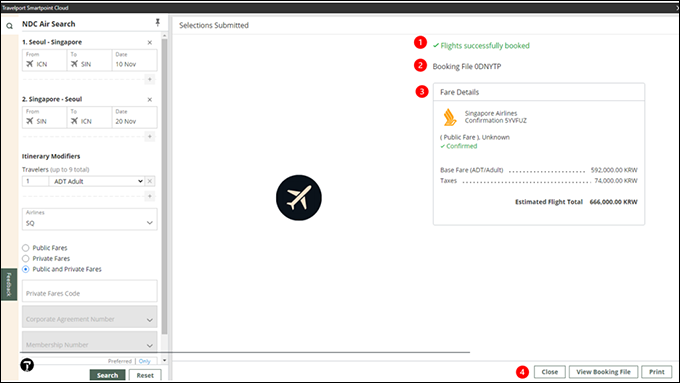Expand the Corporate Agreement Number dropdown
This screenshot has width=680, height=383.
[x=90, y=317]
